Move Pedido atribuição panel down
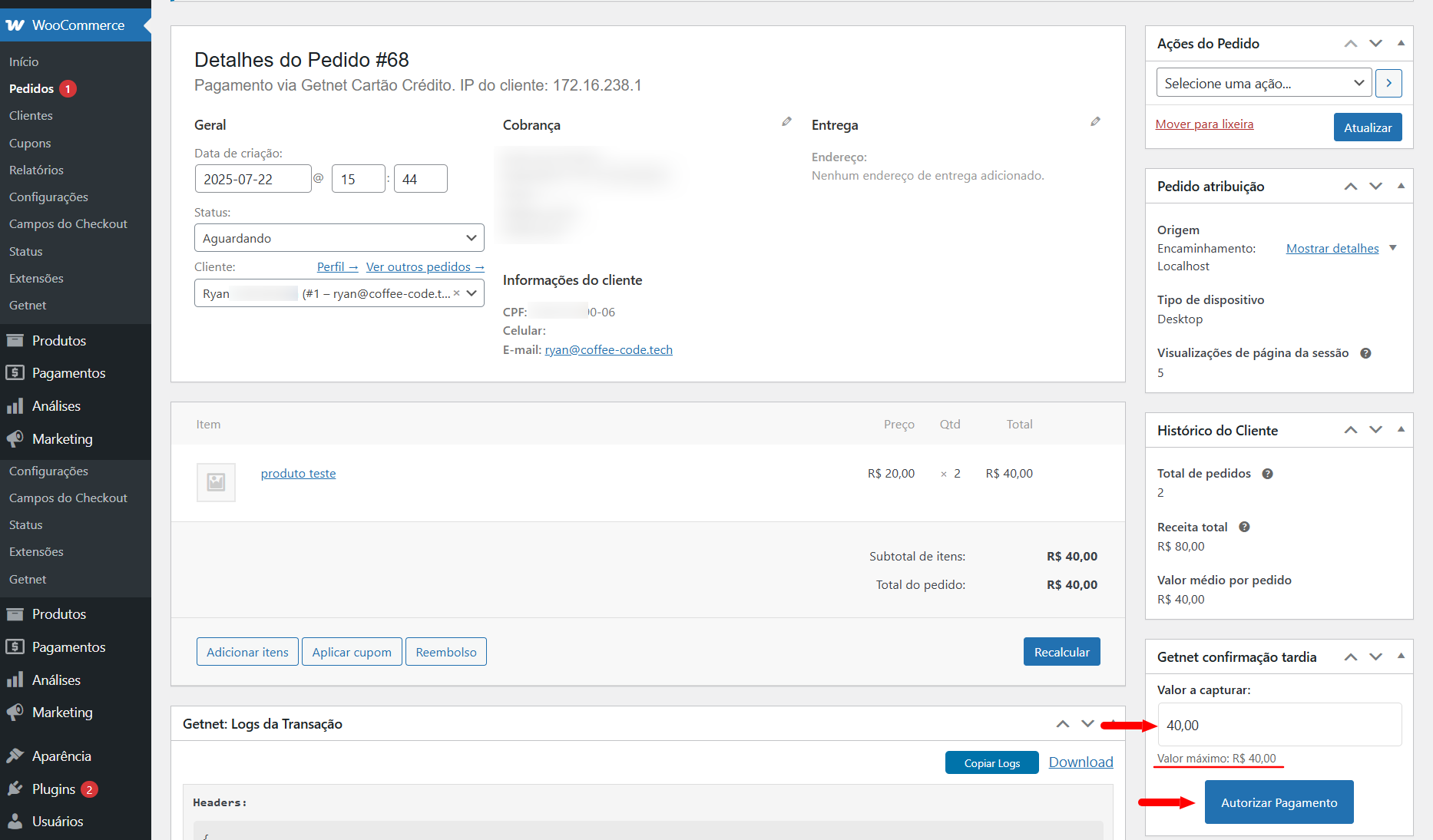This screenshot has width=1433, height=840. click(x=1375, y=187)
